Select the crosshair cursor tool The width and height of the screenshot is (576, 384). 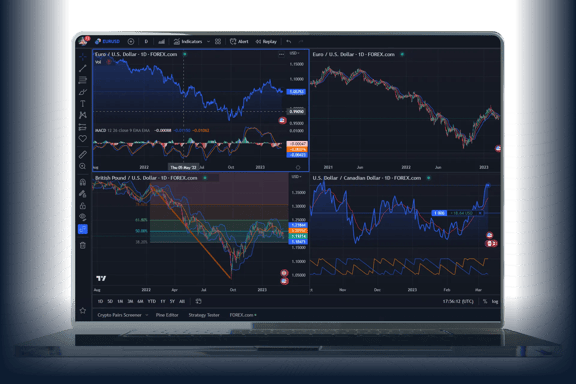(x=83, y=56)
